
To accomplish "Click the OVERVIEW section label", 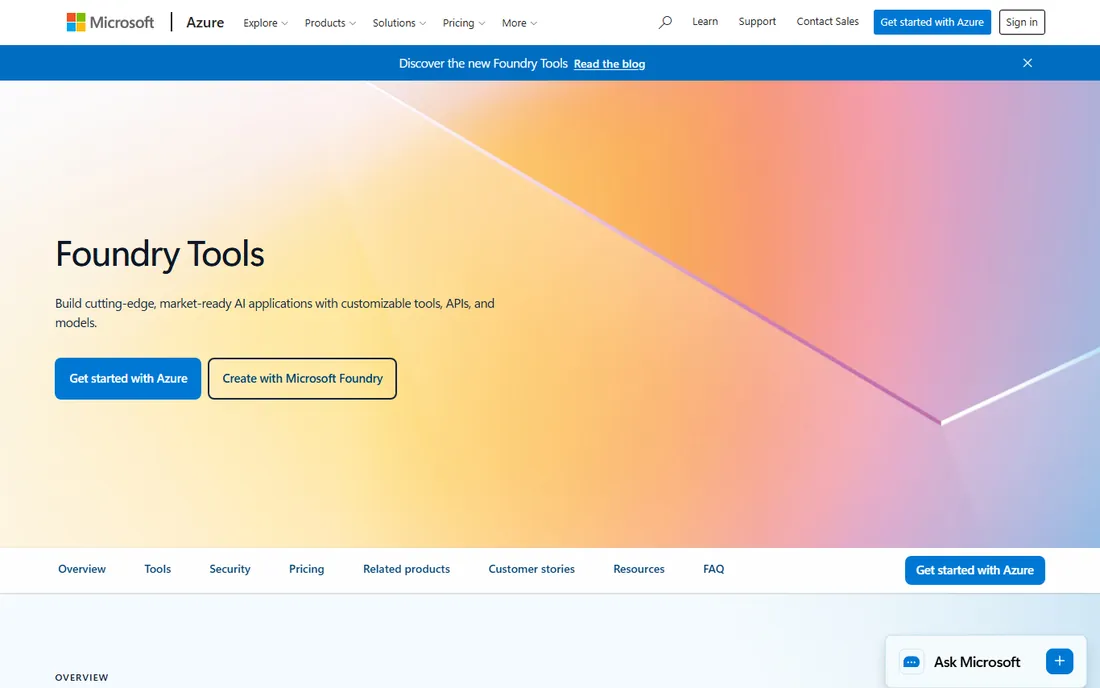I will (x=82, y=677).
